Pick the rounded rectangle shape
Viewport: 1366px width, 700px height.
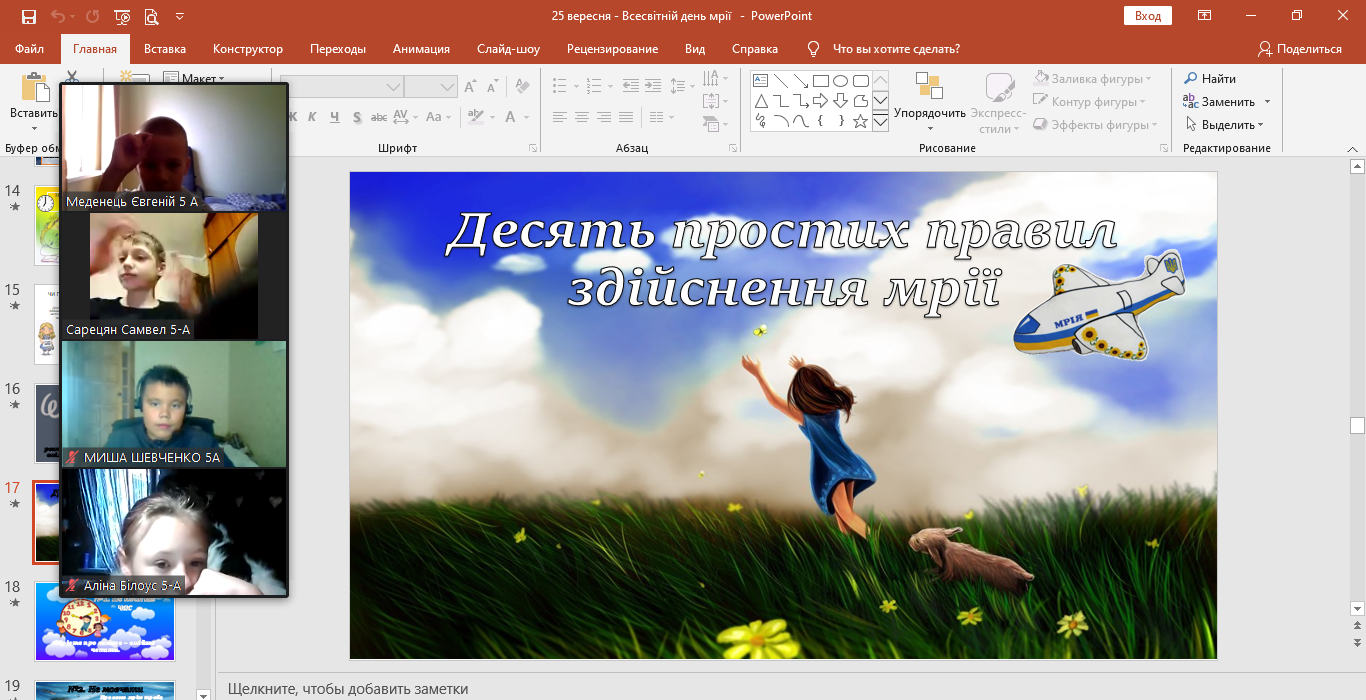click(860, 81)
